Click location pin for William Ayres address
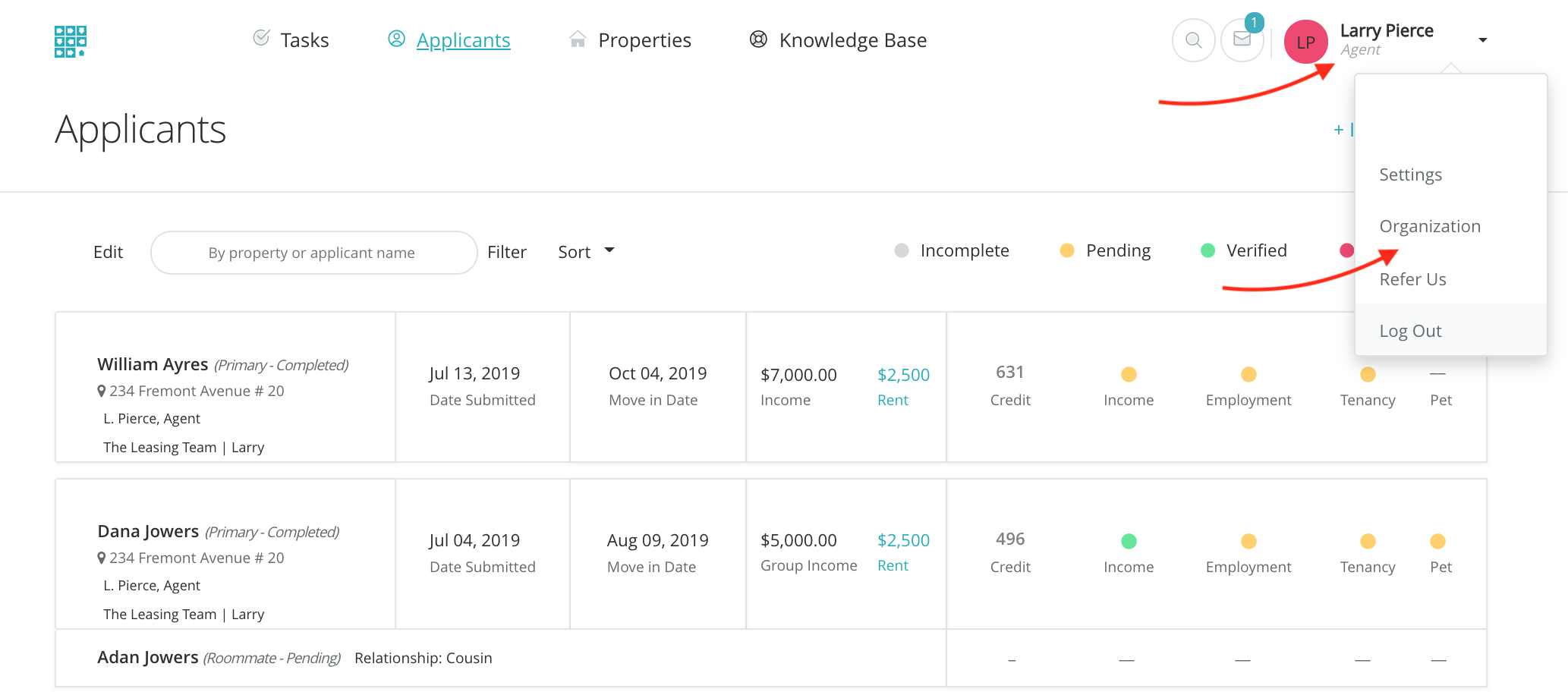Viewport: 1568px width, 692px height. [x=102, y=392]
